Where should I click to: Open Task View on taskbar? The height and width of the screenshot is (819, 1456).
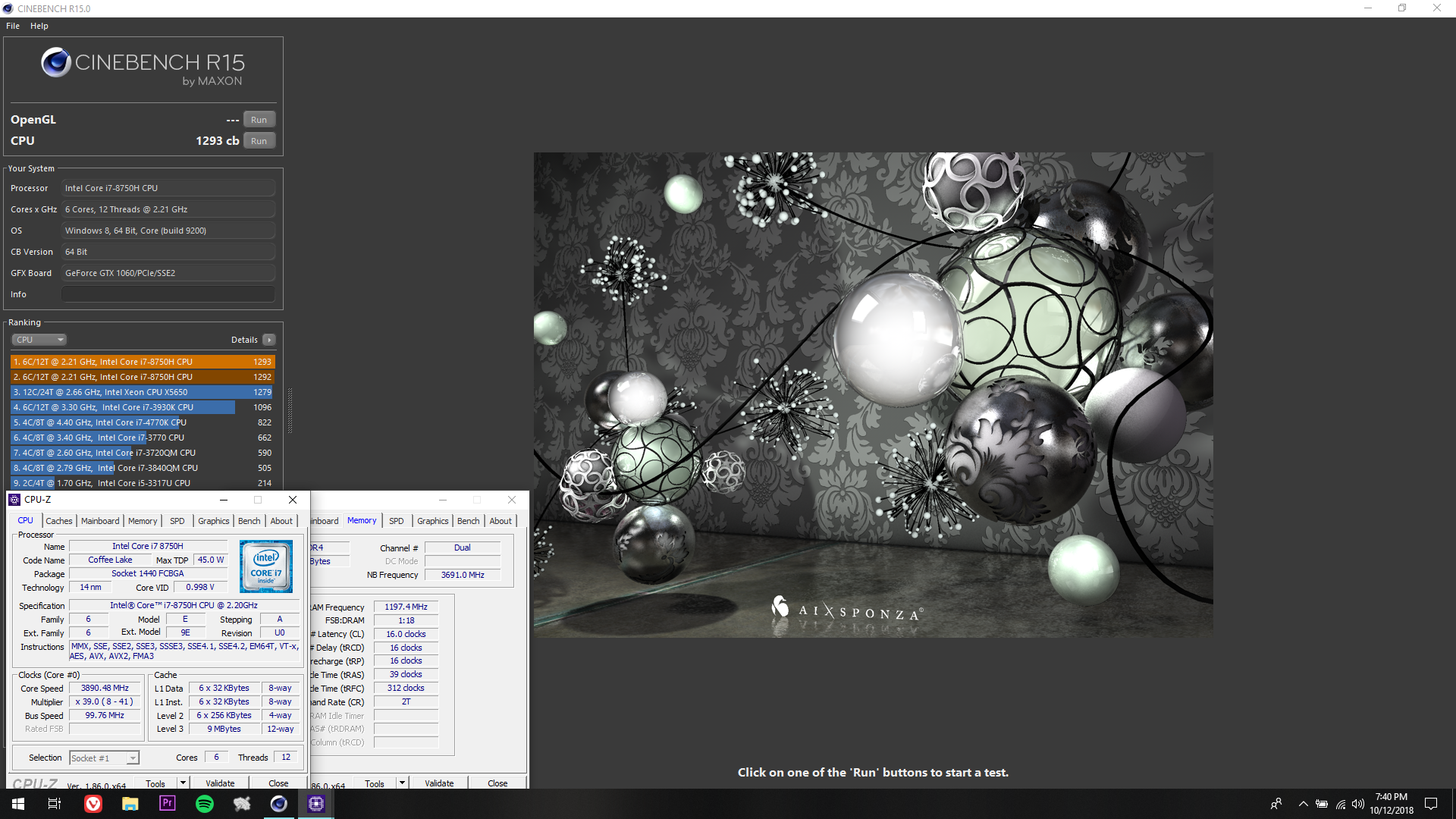tap(55, 804)
